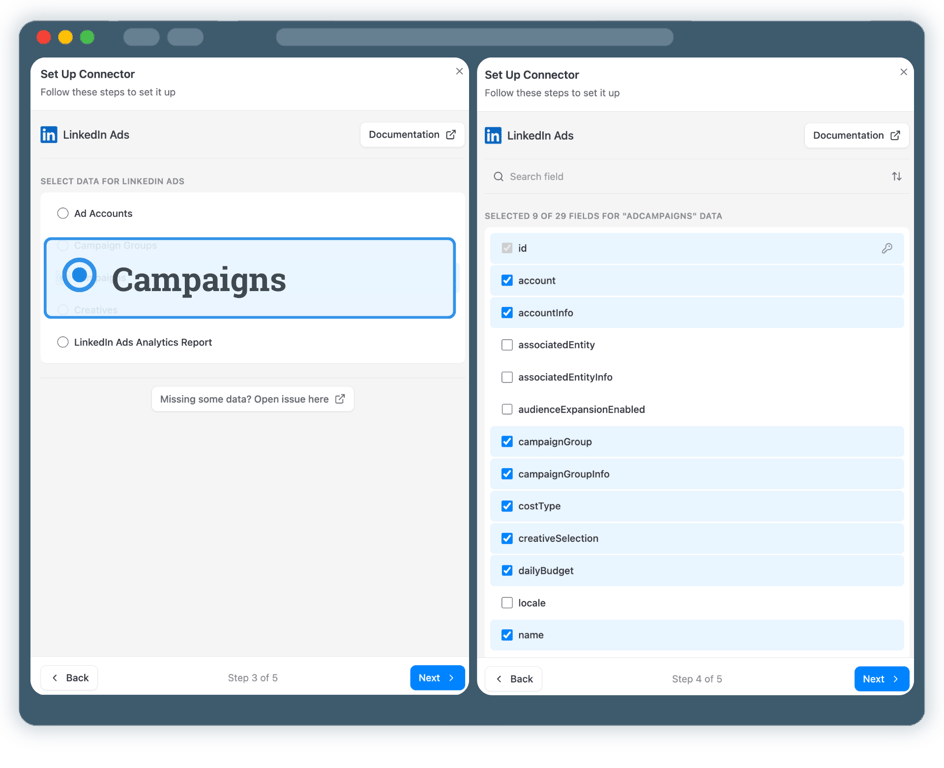Enable the audienceExpansionEnabled field checkbox

coord(507,409)
